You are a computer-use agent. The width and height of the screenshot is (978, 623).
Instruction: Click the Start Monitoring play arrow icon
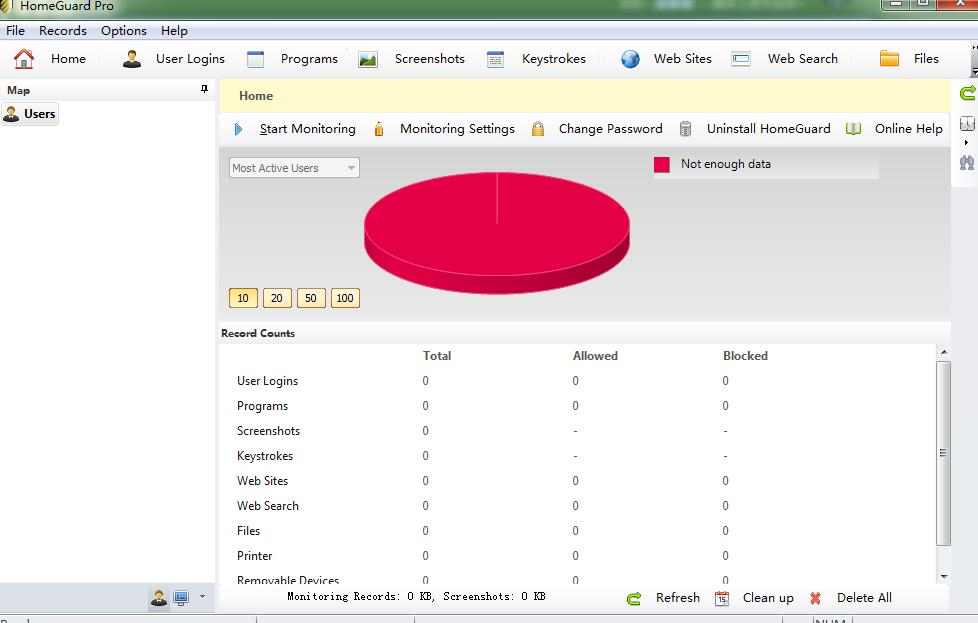[238, 129]
